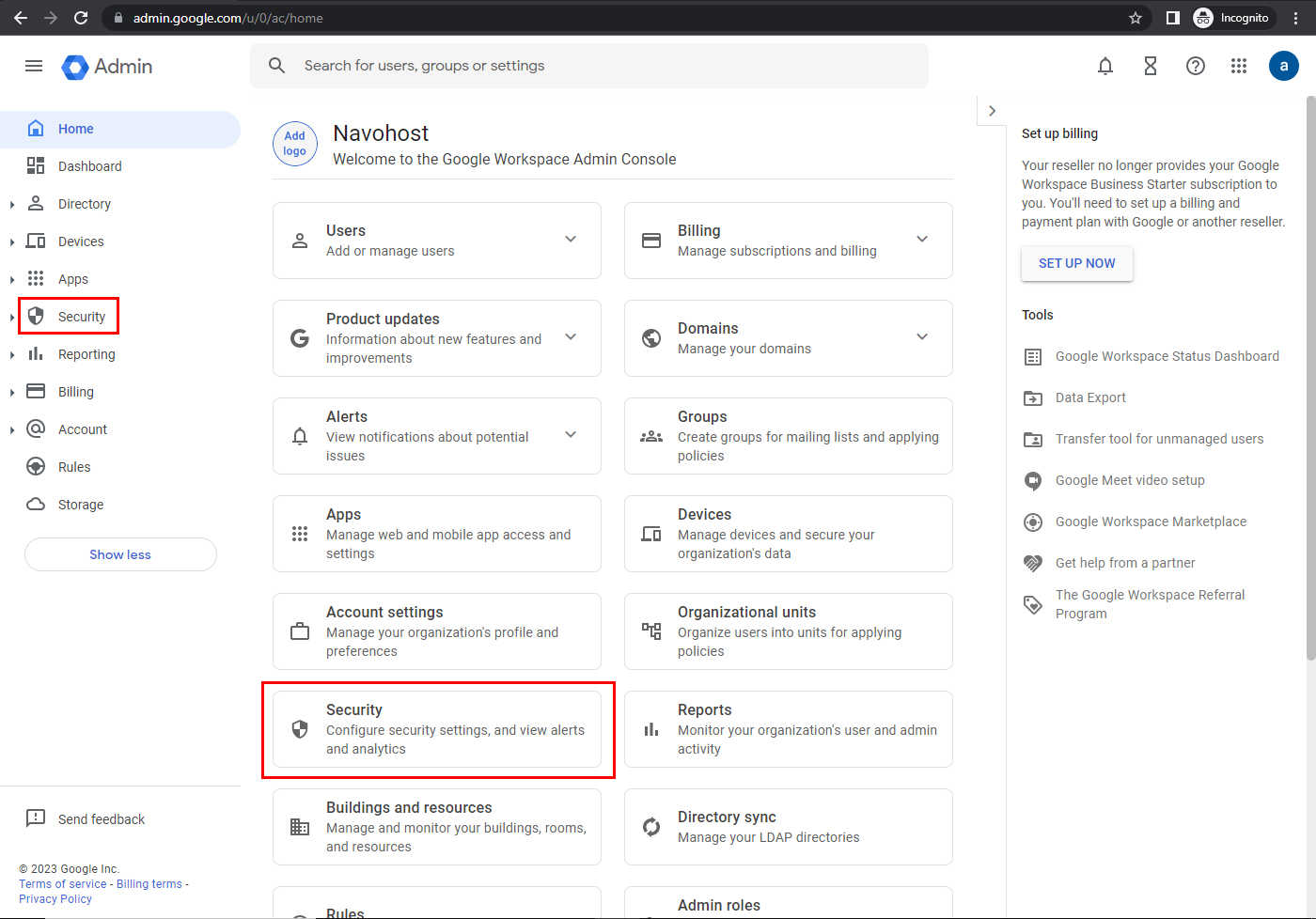Click the Send feedback text

click(102, 819)
